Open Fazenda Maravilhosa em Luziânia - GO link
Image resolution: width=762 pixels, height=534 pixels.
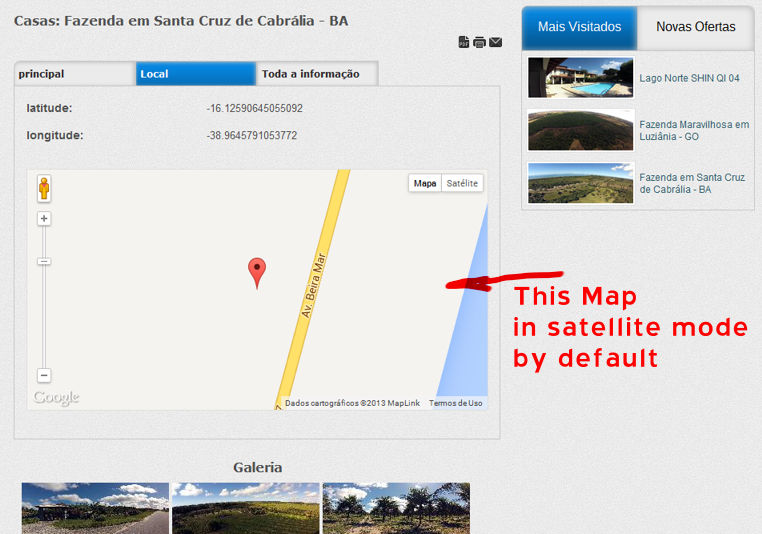tap(694, 131)
